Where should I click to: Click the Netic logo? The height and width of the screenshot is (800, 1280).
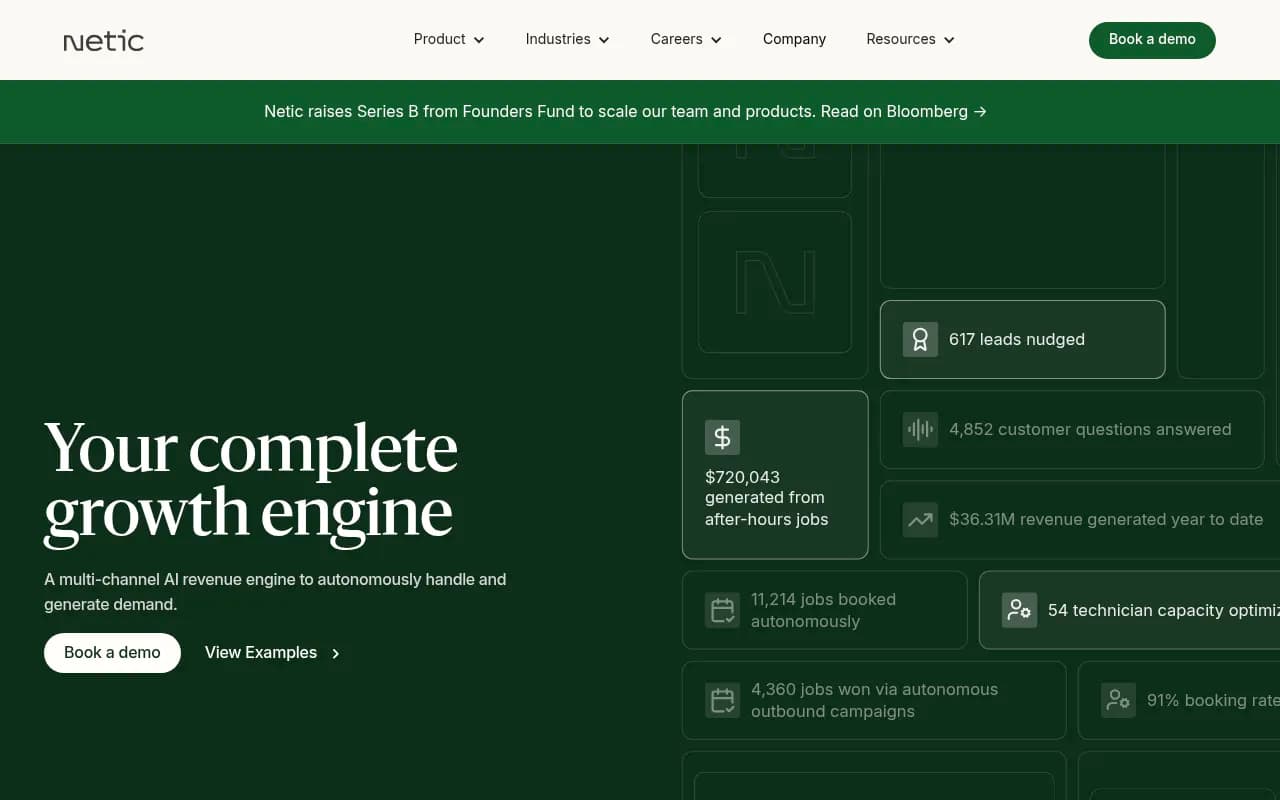[x=104, y=41]
